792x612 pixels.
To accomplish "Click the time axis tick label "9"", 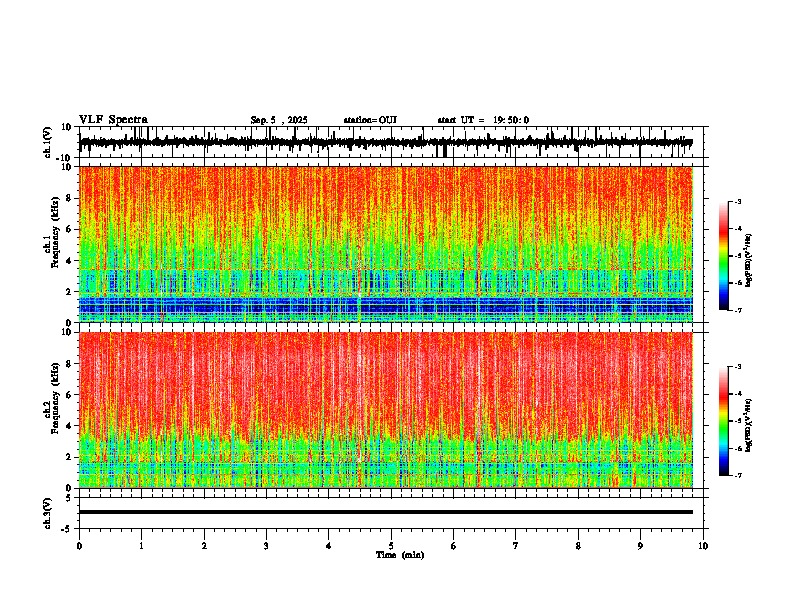I will pos(640,546).
